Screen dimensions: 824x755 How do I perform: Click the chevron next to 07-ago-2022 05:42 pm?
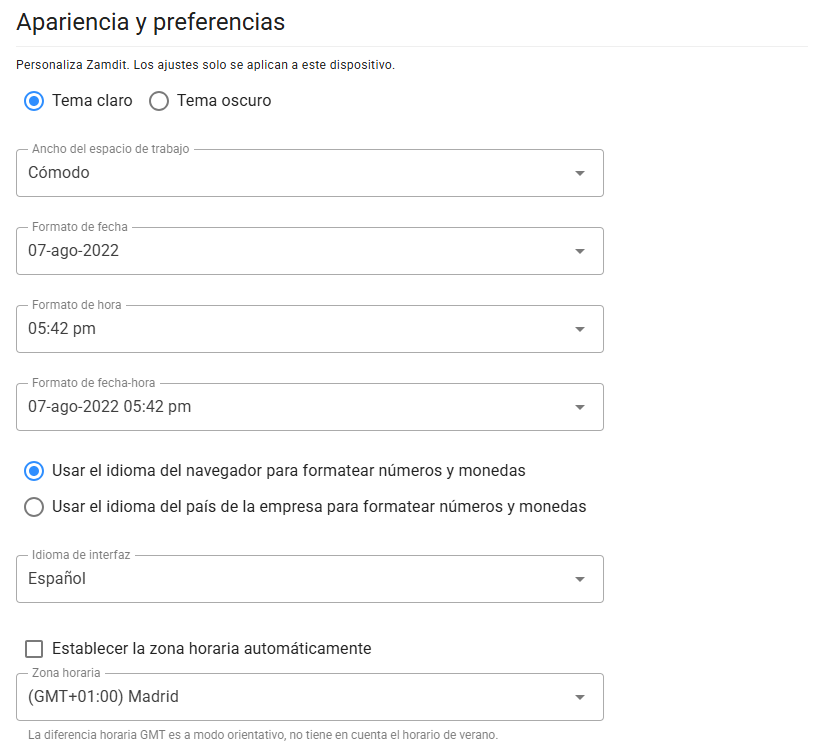coord(579,406)
